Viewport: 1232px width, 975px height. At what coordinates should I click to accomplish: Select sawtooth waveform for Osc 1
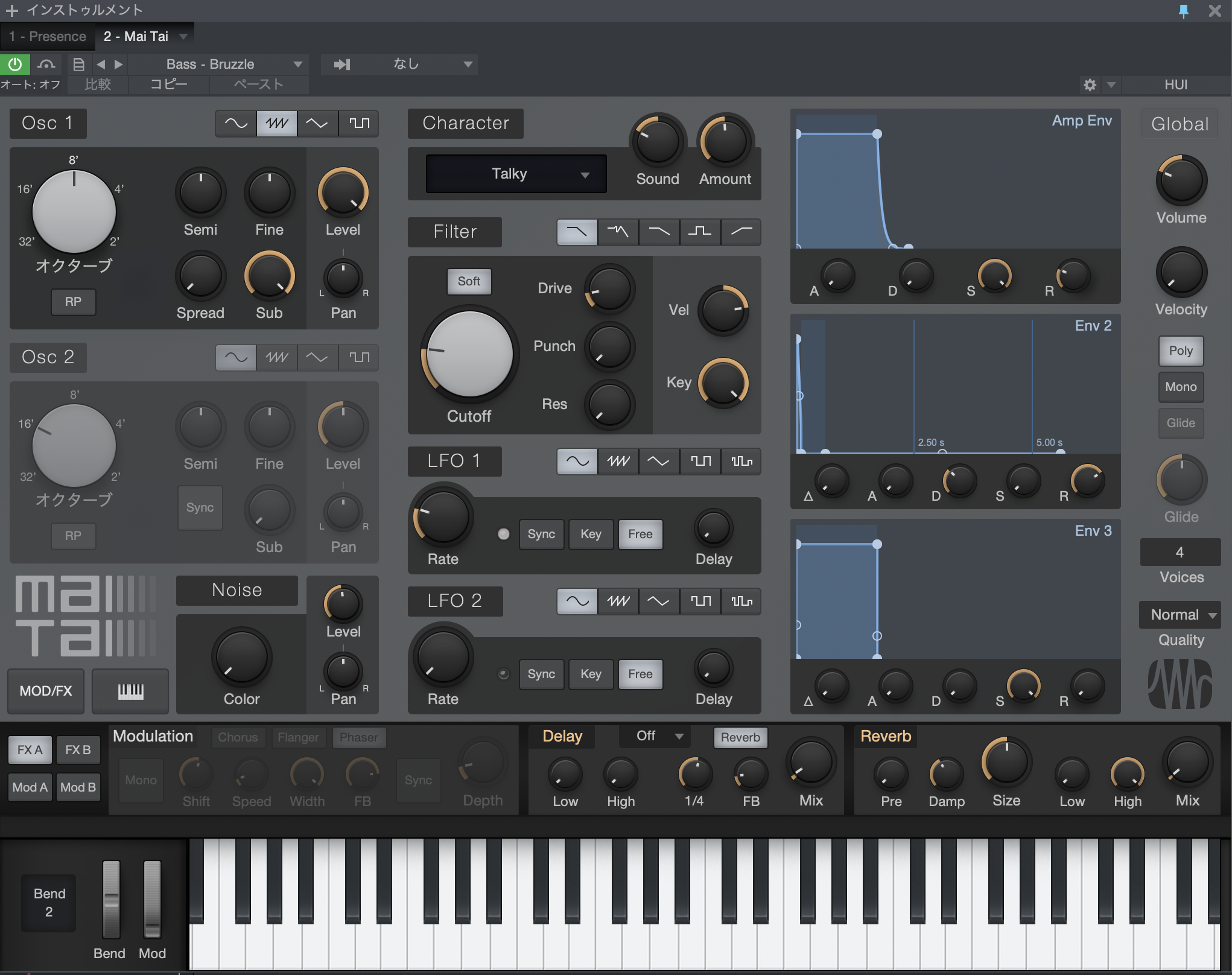click(277, 123)
